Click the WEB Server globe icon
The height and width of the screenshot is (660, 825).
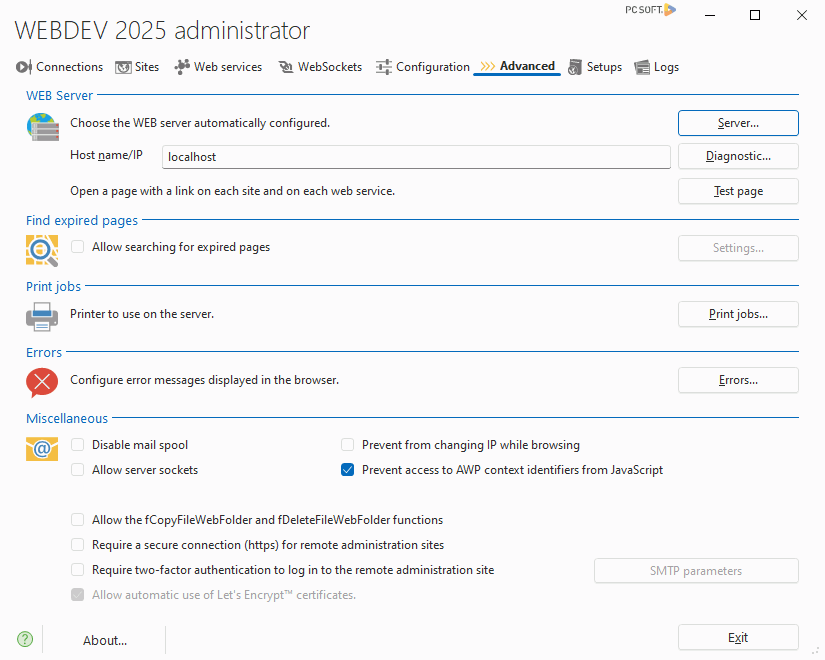pyautogui.click(x=43, y=127)
